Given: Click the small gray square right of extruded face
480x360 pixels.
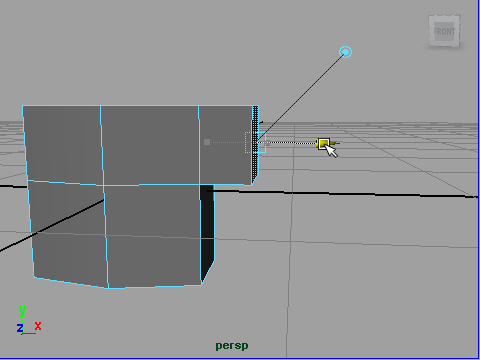Looking at the screenshot, I should (268, 143).
